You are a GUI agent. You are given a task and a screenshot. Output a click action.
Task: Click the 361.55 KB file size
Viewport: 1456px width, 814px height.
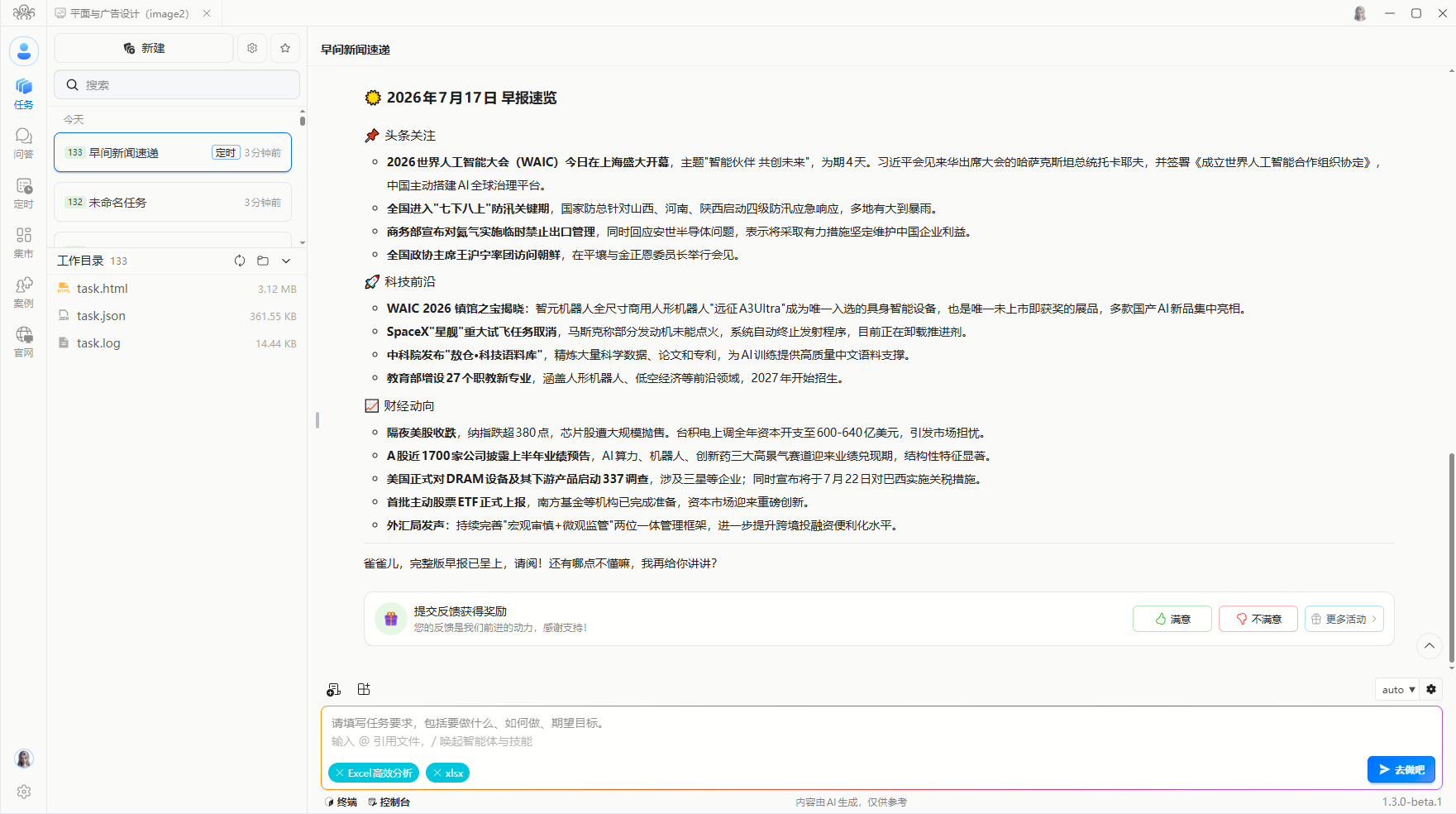coord(273,316)
